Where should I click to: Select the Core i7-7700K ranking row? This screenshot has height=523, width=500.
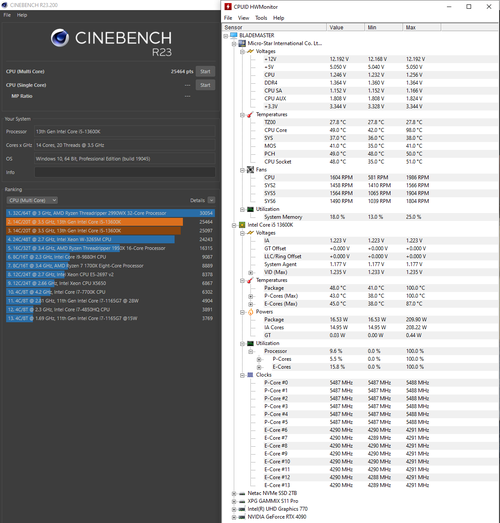click(x=110, y=292)
